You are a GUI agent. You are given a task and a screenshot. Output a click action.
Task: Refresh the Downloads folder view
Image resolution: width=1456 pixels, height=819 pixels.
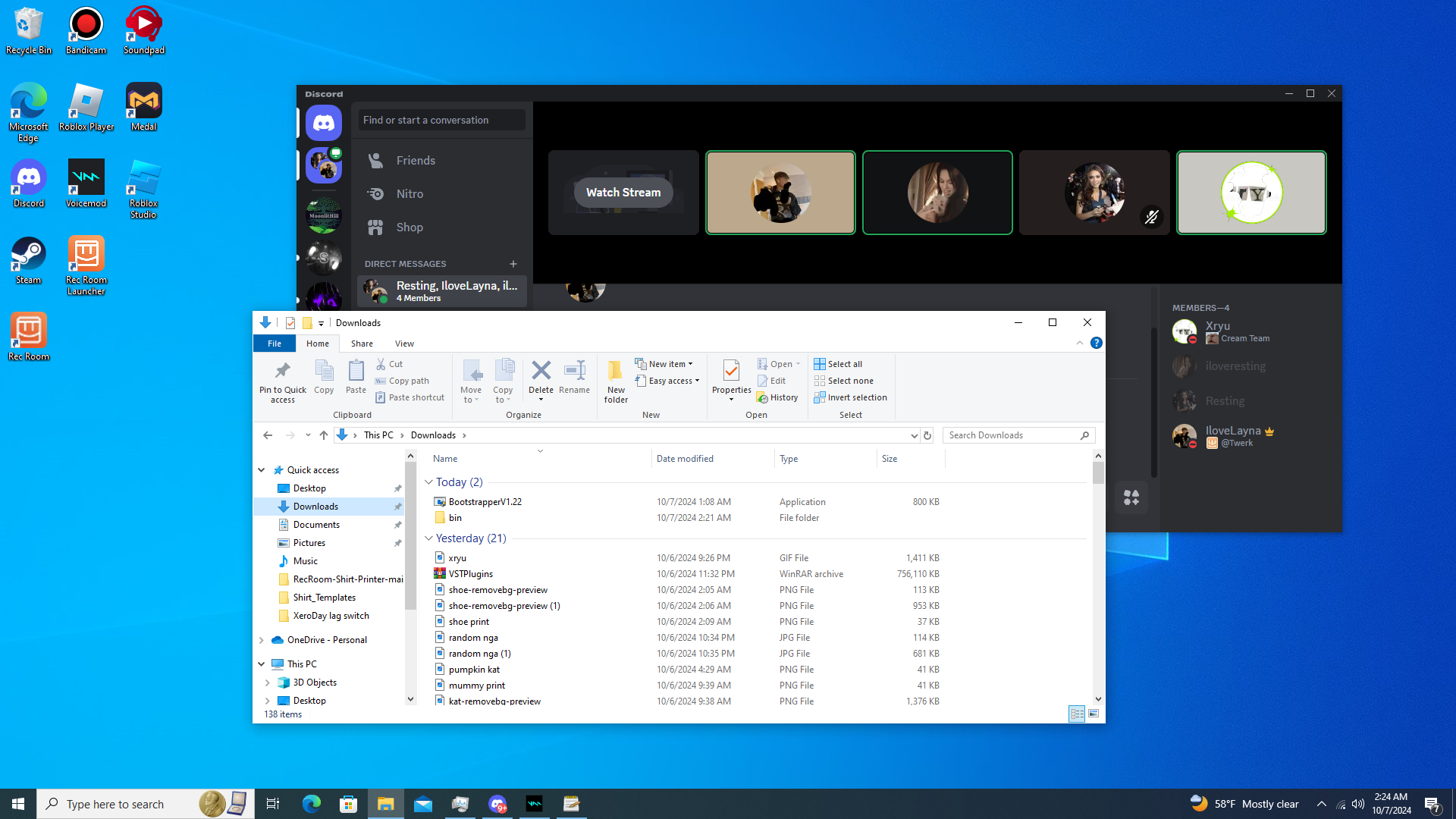tap(927, 435)
